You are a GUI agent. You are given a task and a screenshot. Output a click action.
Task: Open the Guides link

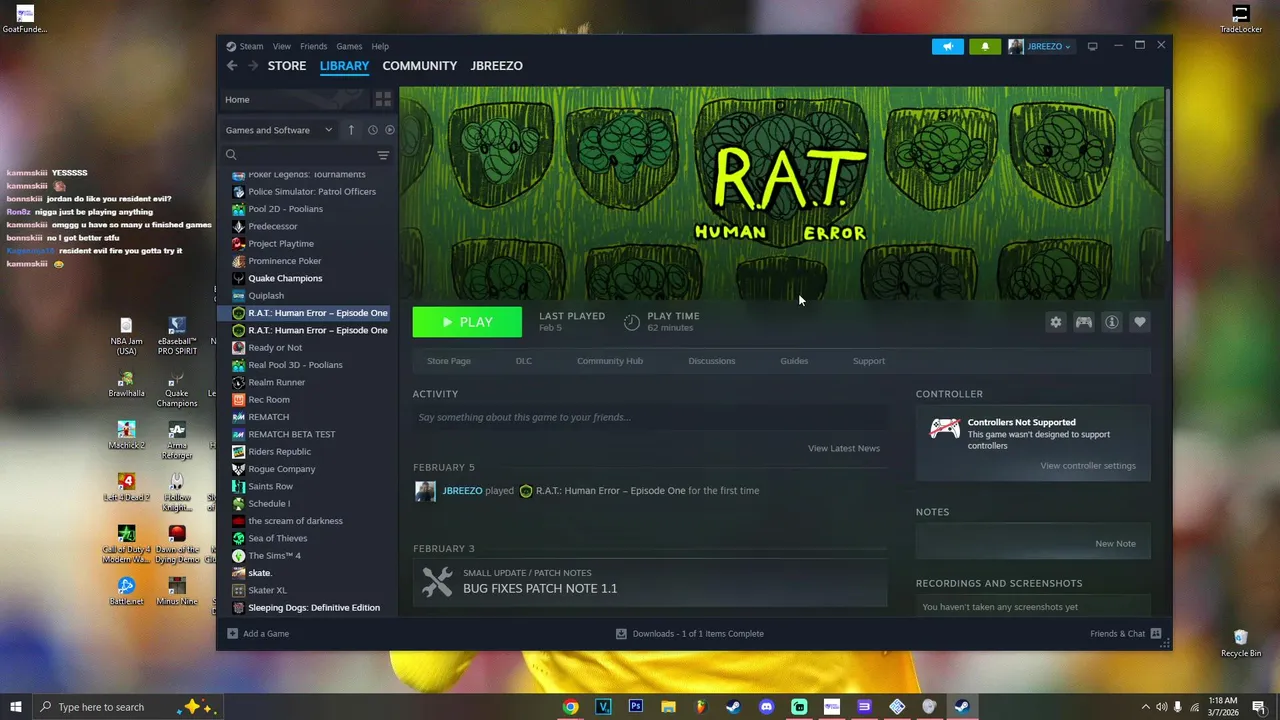click(794, 361)
